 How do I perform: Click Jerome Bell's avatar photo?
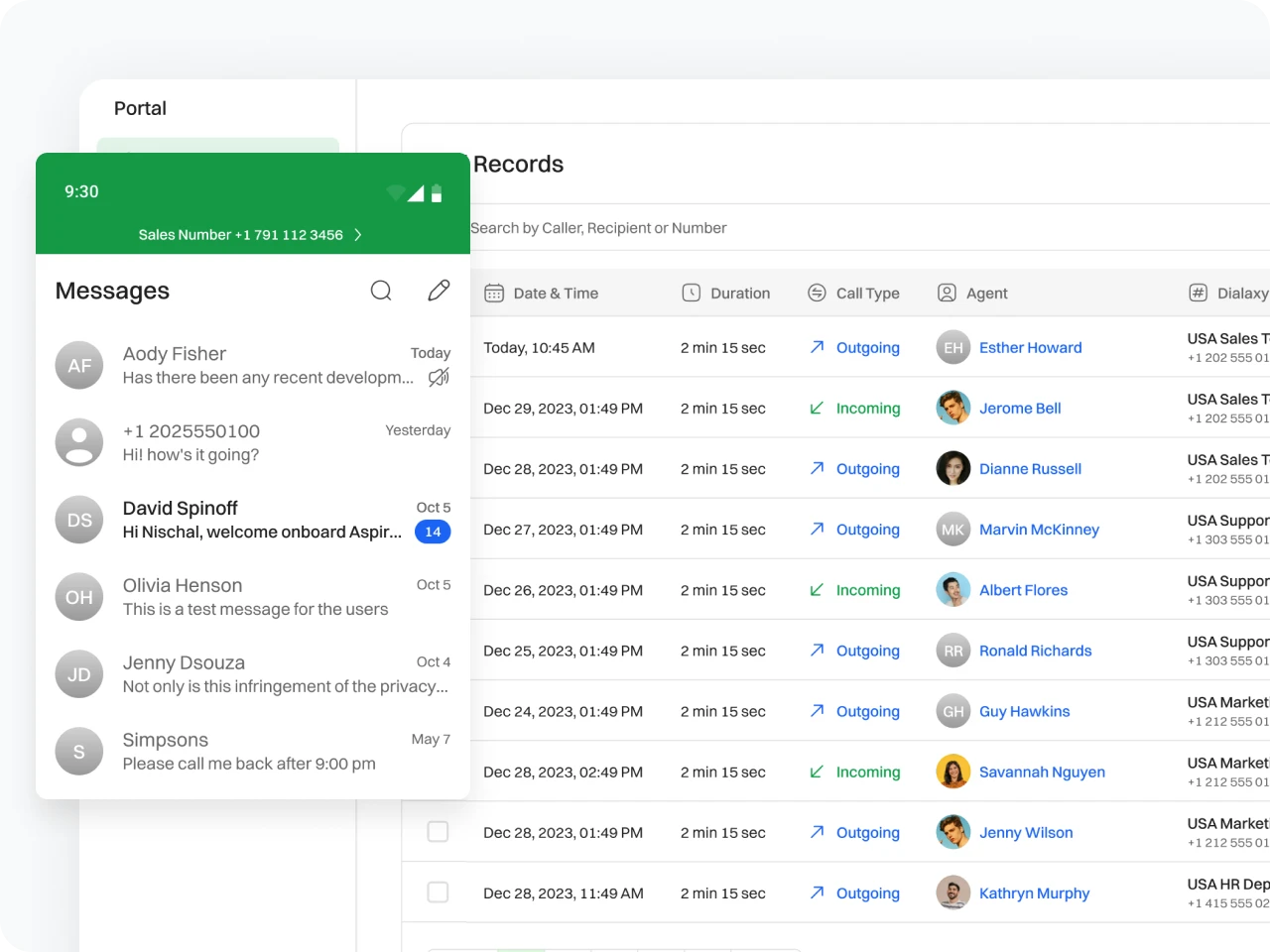pos(952,409)
